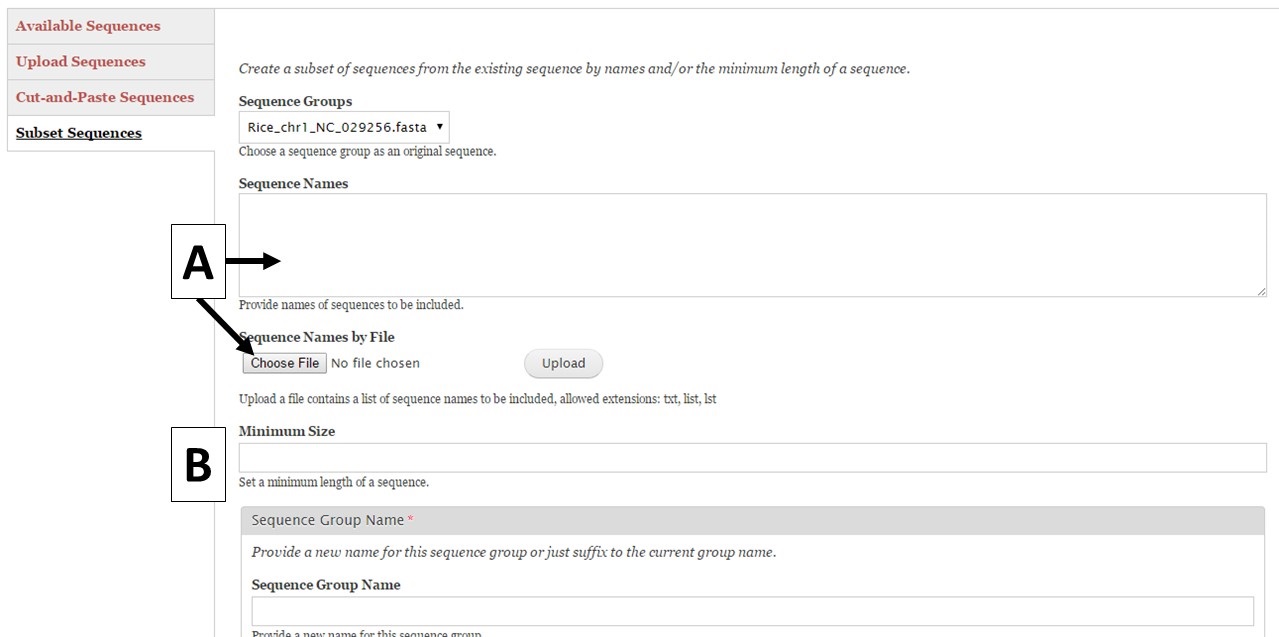Click the 'No file chosen' text
The image size is (1279, 637).
(375, 363)
